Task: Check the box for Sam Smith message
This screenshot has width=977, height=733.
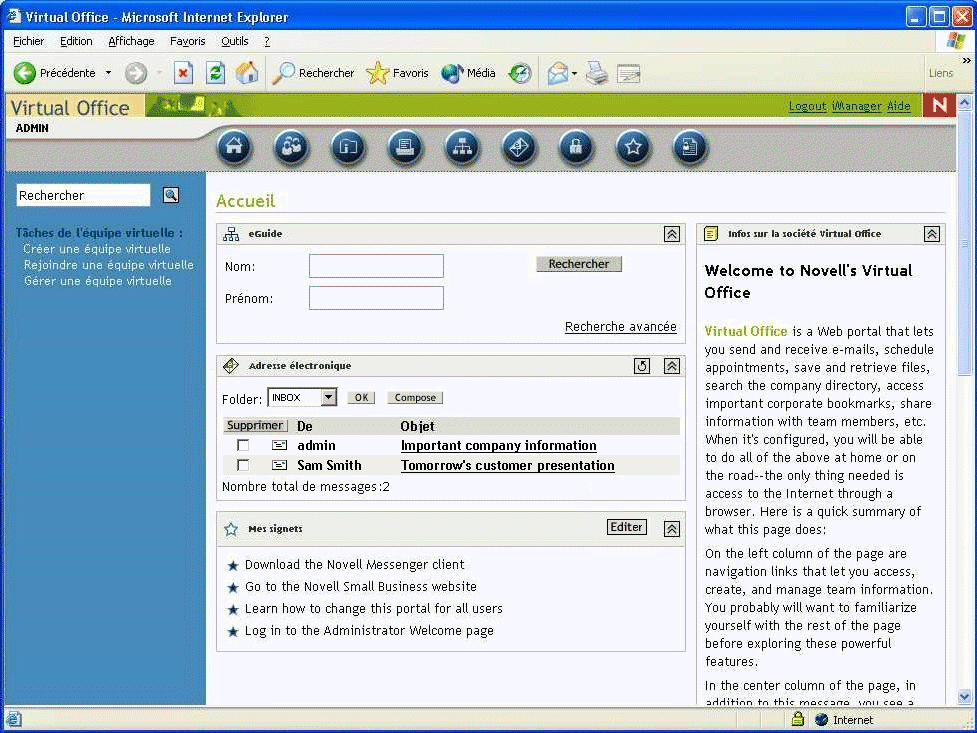Action: (243, 465)
